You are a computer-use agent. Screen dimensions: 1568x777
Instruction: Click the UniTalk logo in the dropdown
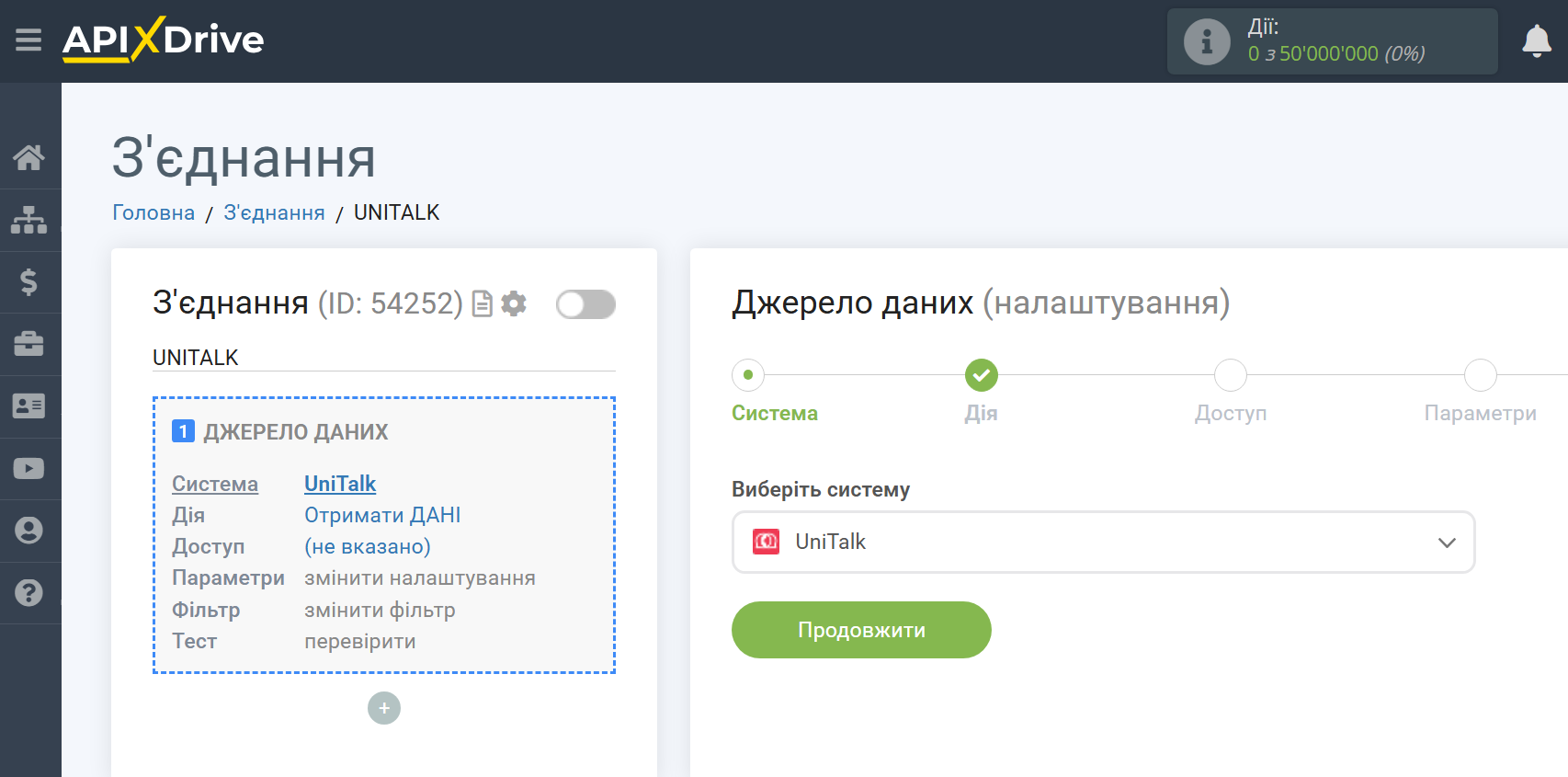tap(766, 542)
